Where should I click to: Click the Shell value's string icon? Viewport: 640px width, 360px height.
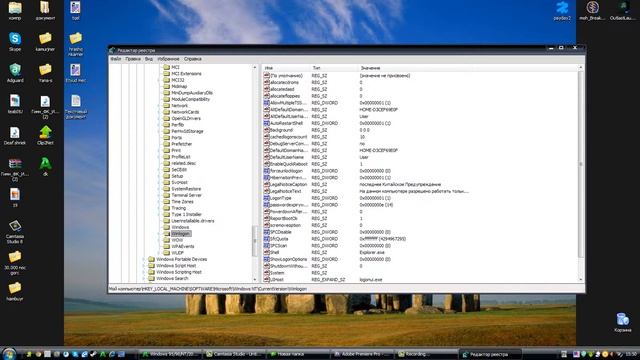267,252
